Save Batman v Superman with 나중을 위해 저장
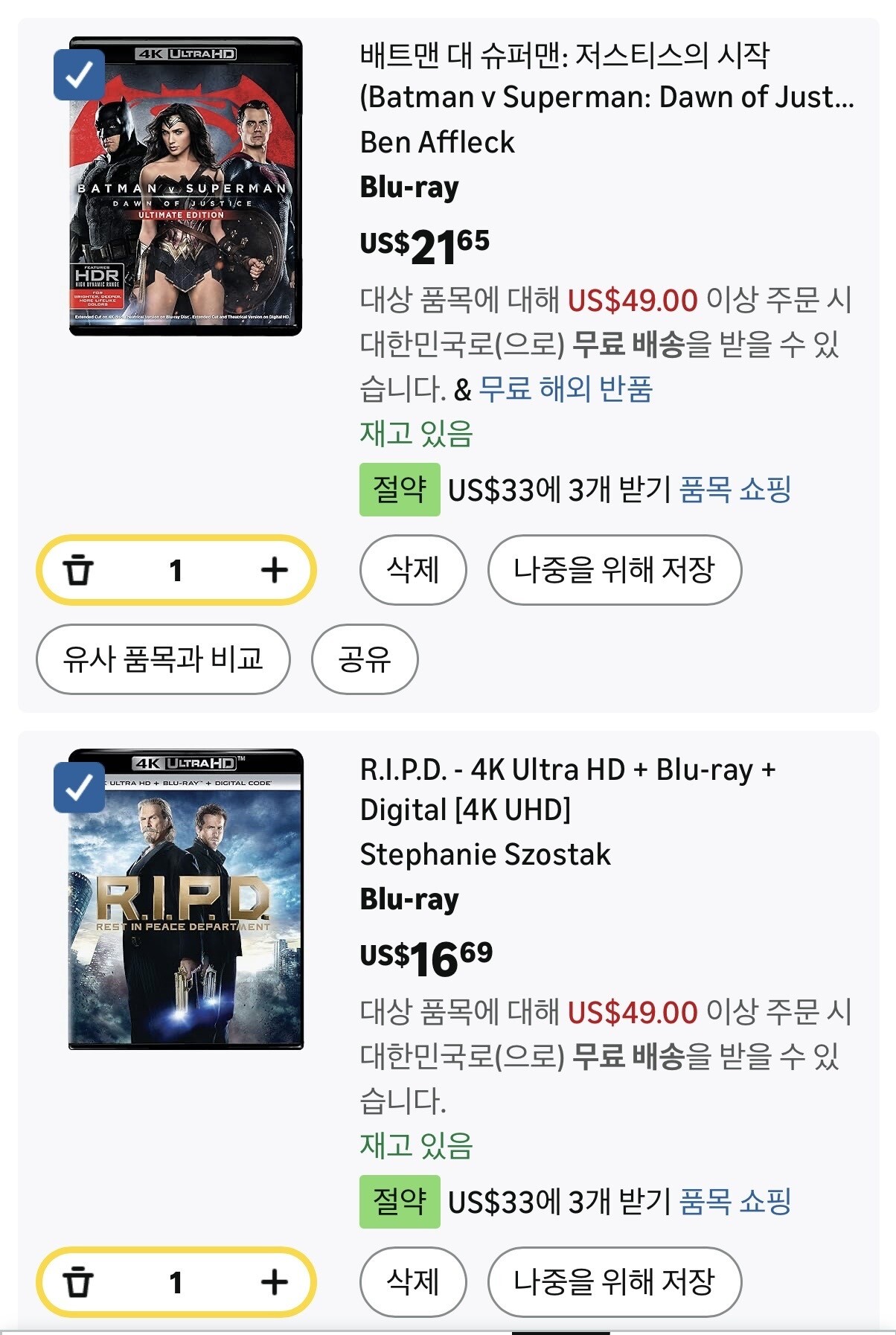The width and height of the screenshot is (896, 1335). point(615,570)
